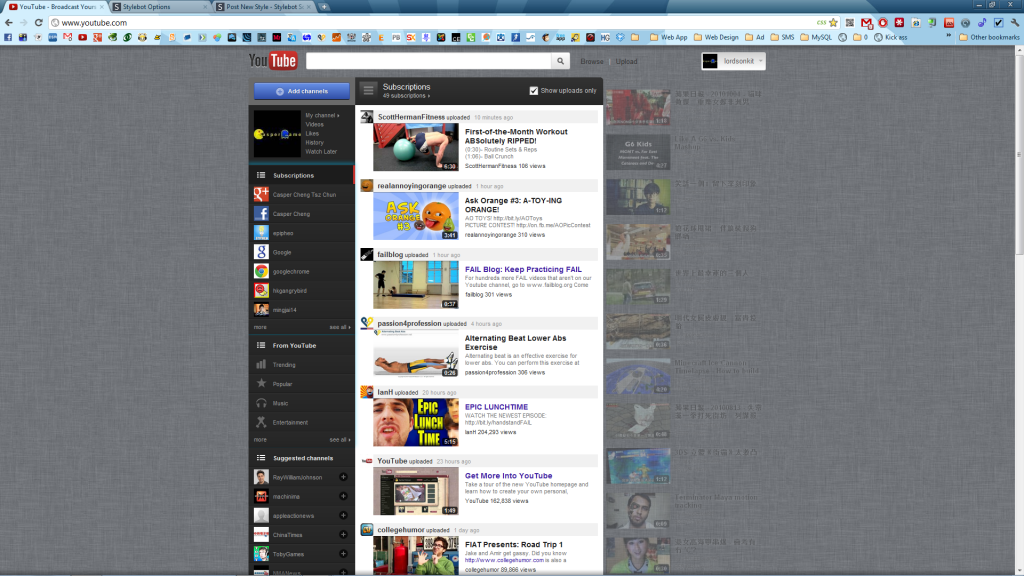This screenshot has height=576, width=1024.
Task: Open the EPIC LUNCHTIME video link
Action: (496, 407)
